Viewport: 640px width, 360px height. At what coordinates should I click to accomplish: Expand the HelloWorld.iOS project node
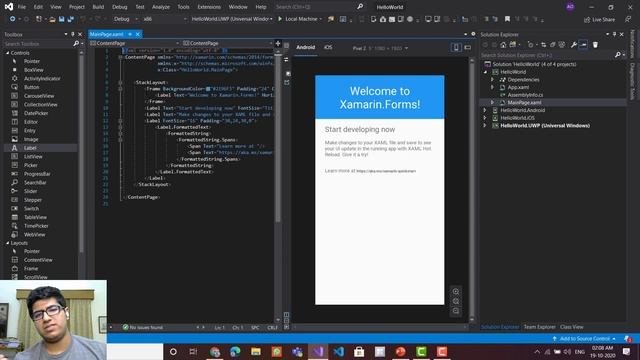point(485,118)
